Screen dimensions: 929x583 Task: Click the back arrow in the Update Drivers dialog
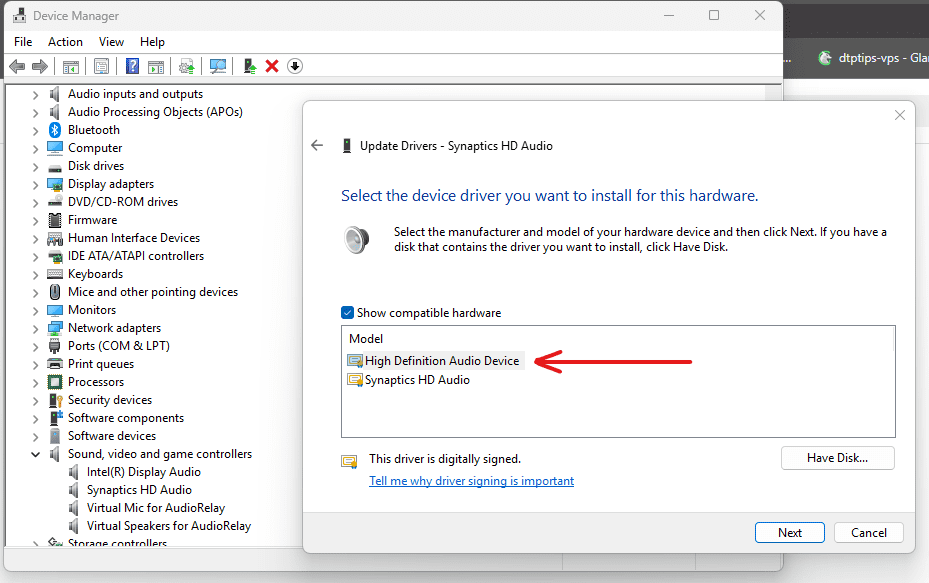[317, 145]
